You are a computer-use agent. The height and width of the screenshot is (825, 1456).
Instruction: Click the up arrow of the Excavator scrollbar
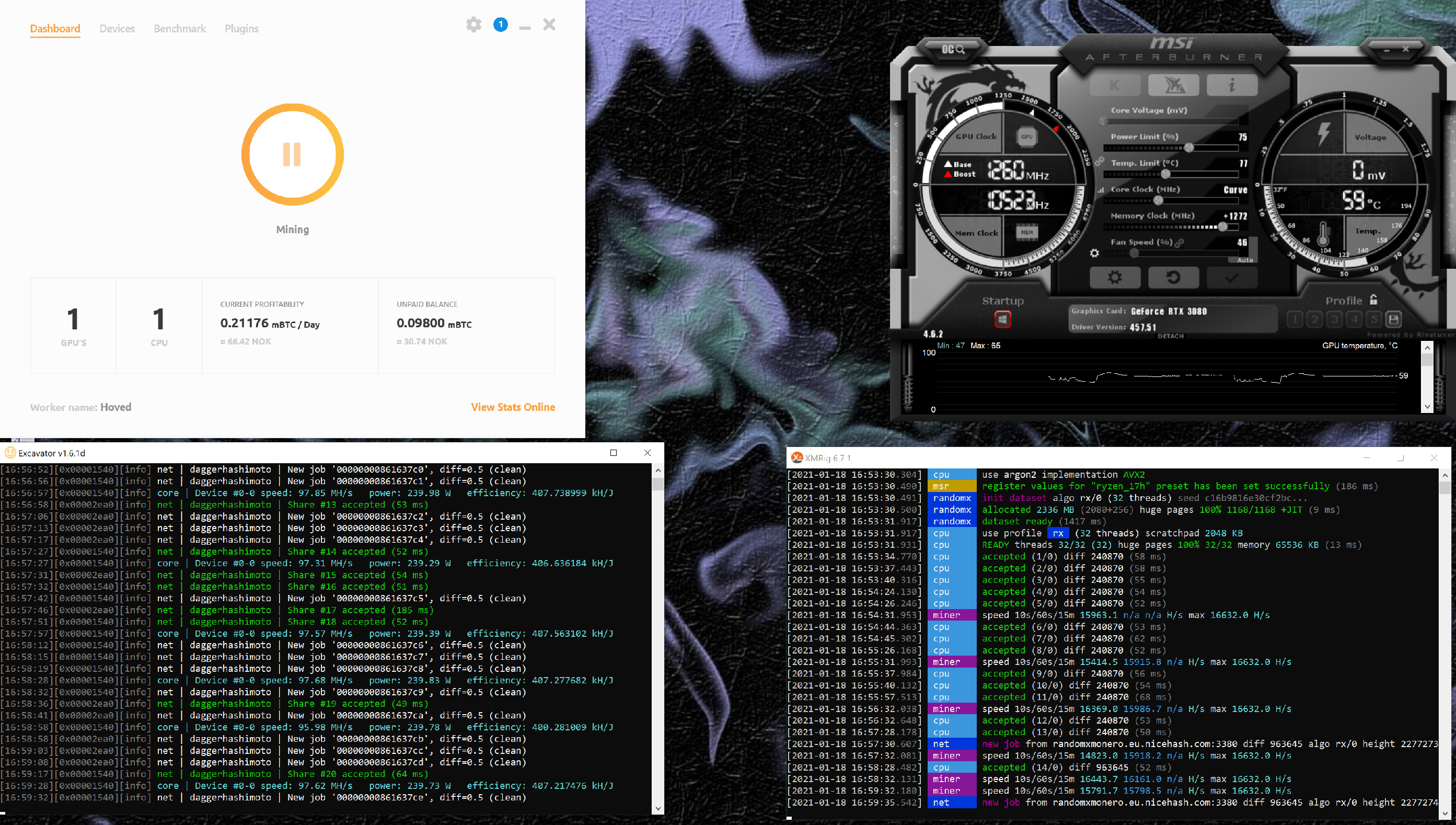coord(657,469)
